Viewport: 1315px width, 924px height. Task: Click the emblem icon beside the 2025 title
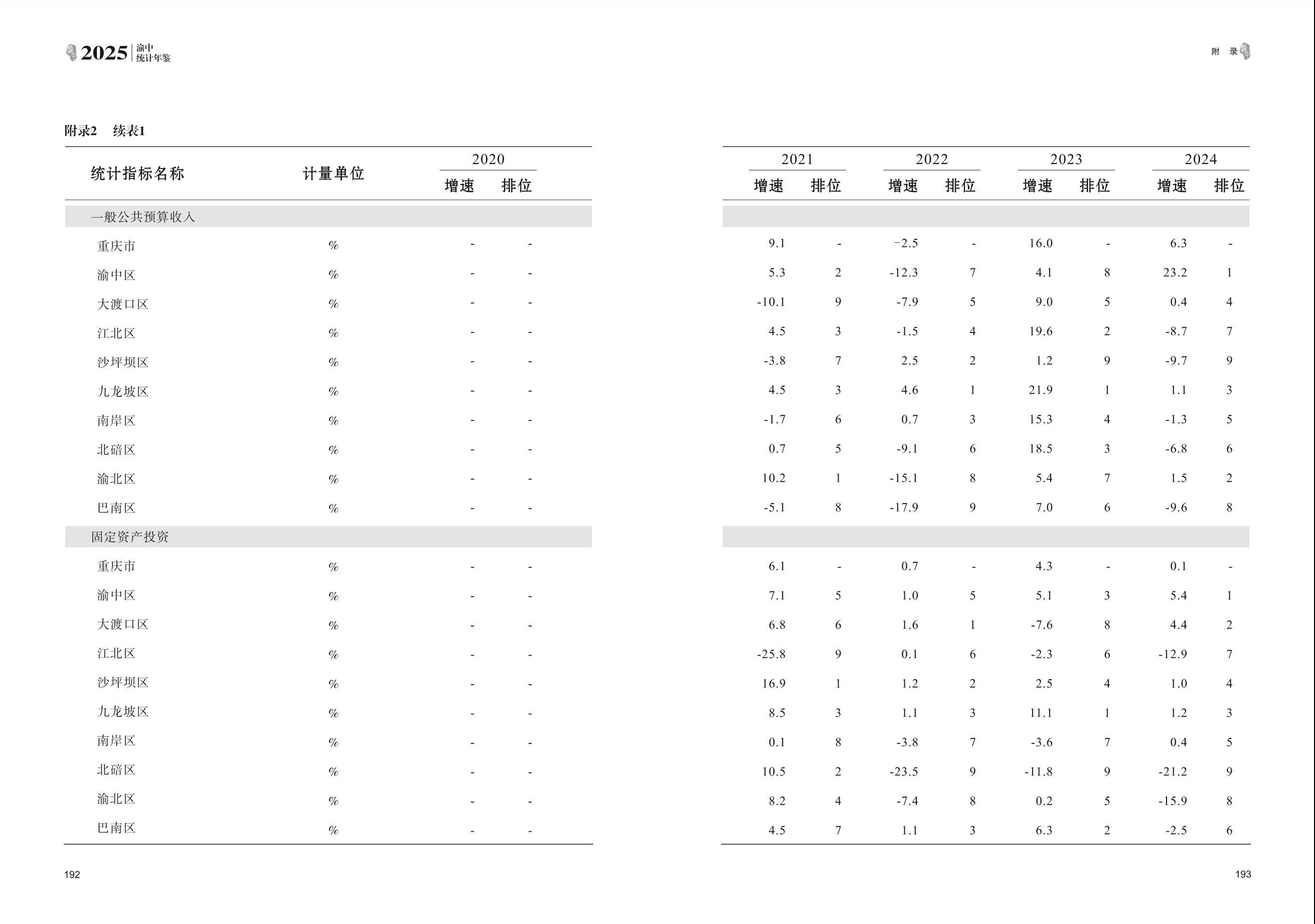[x=72, y=53]
